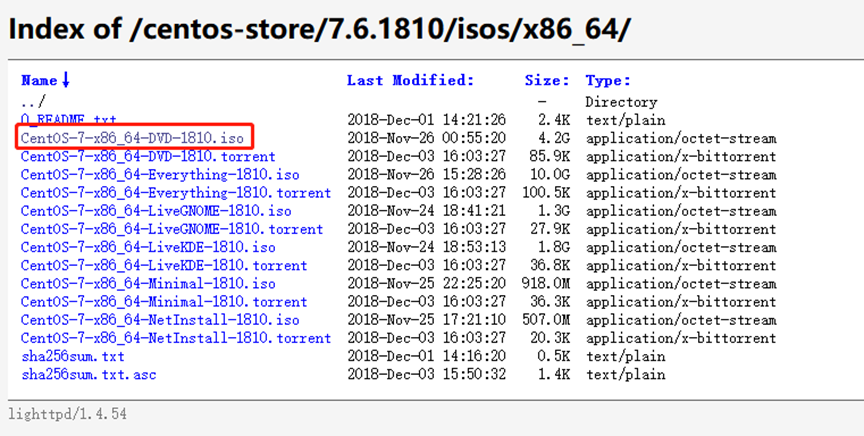Download CentOS-7-x86_64-Minimal-1810.iso

coord(148,284)
